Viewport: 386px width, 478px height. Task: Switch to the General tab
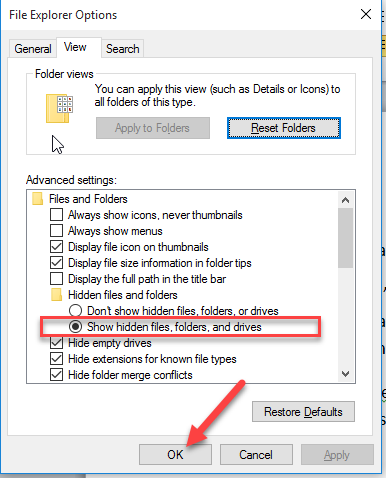(33, 49)
